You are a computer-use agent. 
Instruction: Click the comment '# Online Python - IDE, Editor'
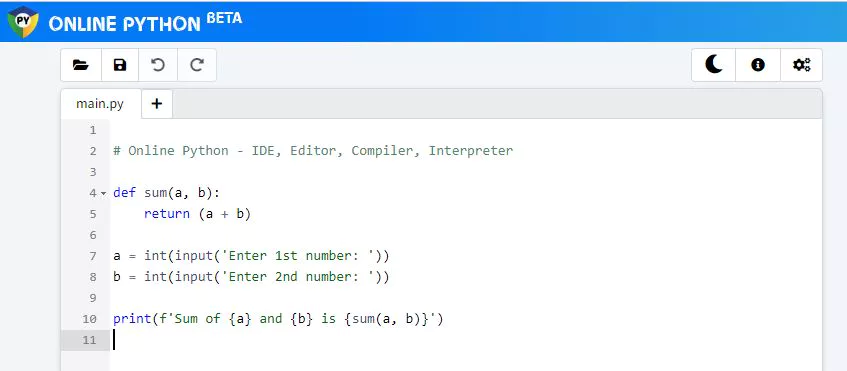click(224, 151)
